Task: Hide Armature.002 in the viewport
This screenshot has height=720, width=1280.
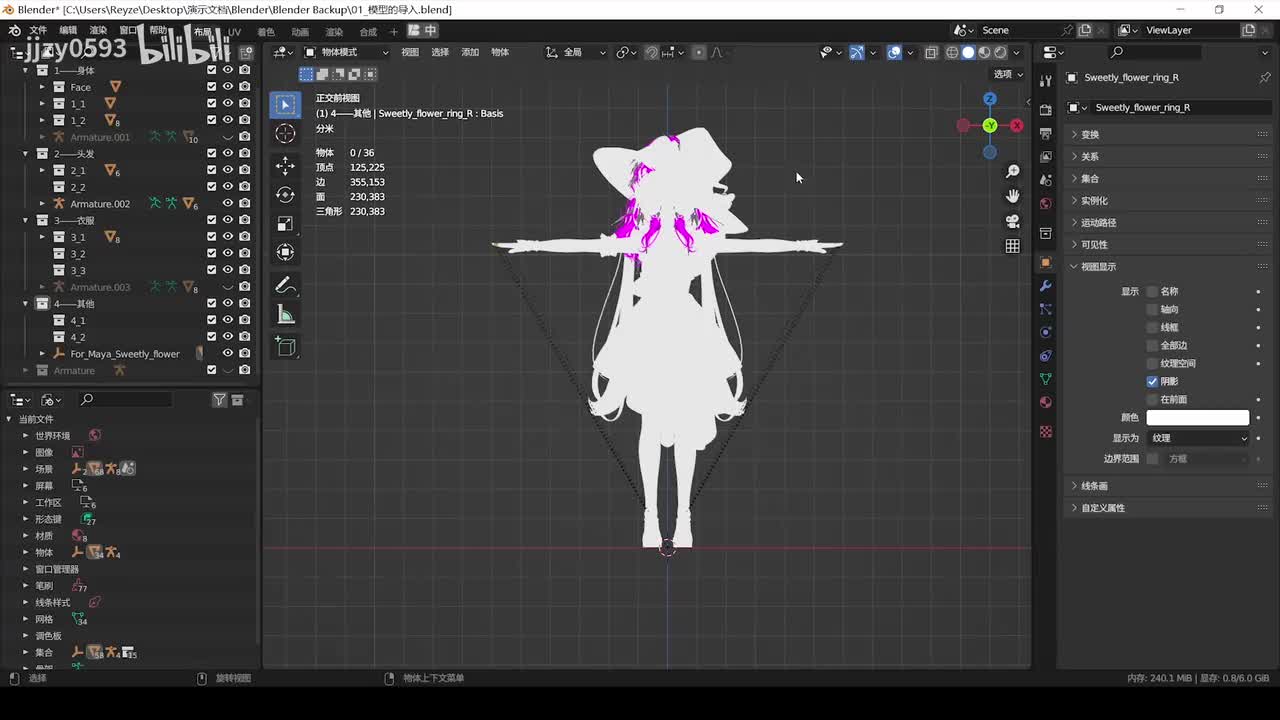Action: click(x=228, y=204)
